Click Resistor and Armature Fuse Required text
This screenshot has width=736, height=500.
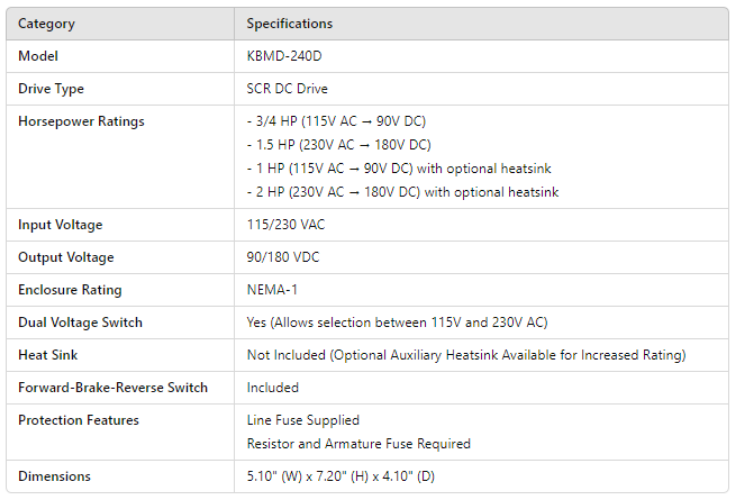[358, 443]
